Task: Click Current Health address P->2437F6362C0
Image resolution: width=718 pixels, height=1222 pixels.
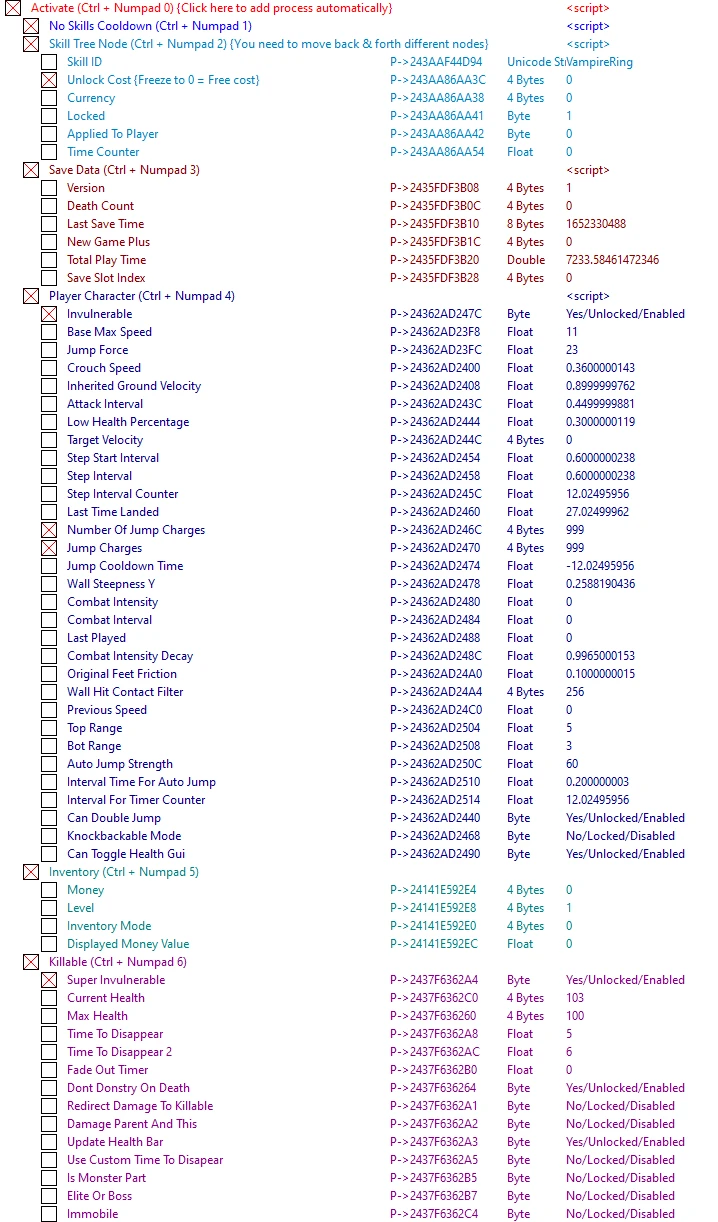Action: [434, 998]
